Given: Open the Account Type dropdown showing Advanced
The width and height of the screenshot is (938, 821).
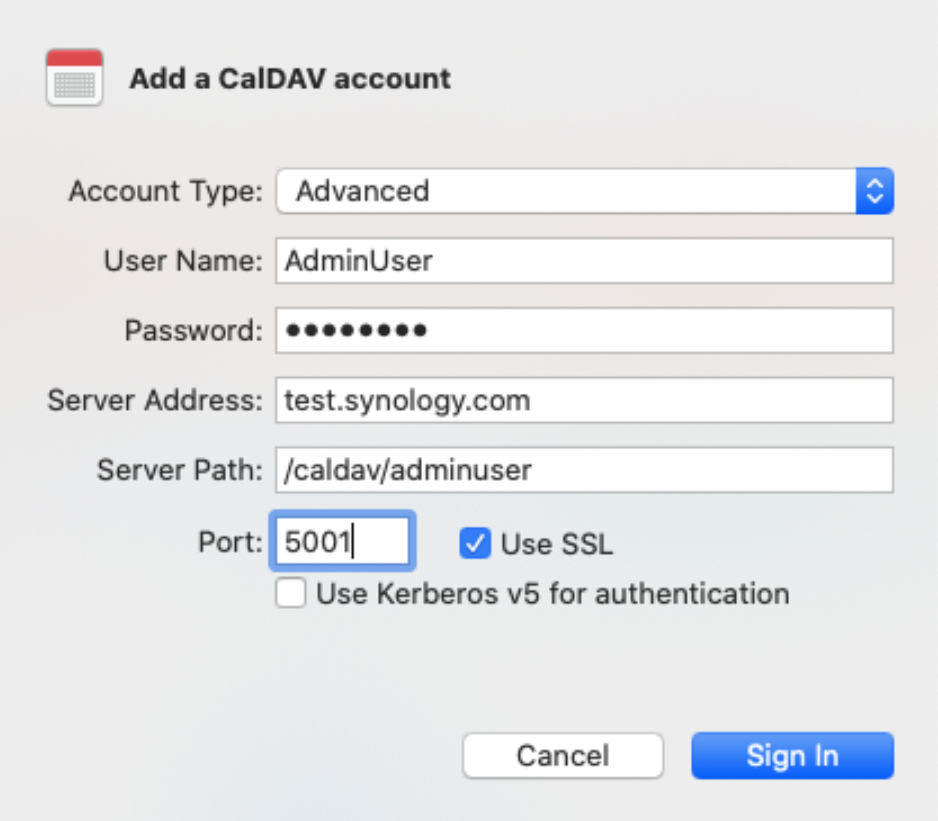Looking at the screenshot, I should coord(584,191).
